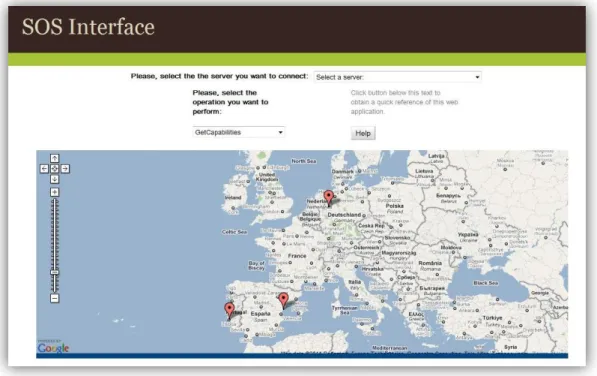Click the 'Deutschland' map label
The height and width of the screenshot is (376, 597).
(344, 215)
